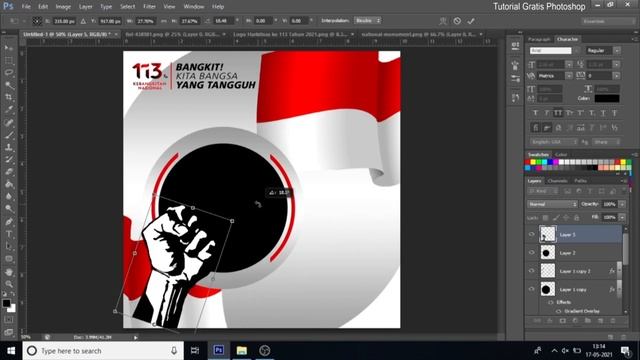Open the File menu

26,7
